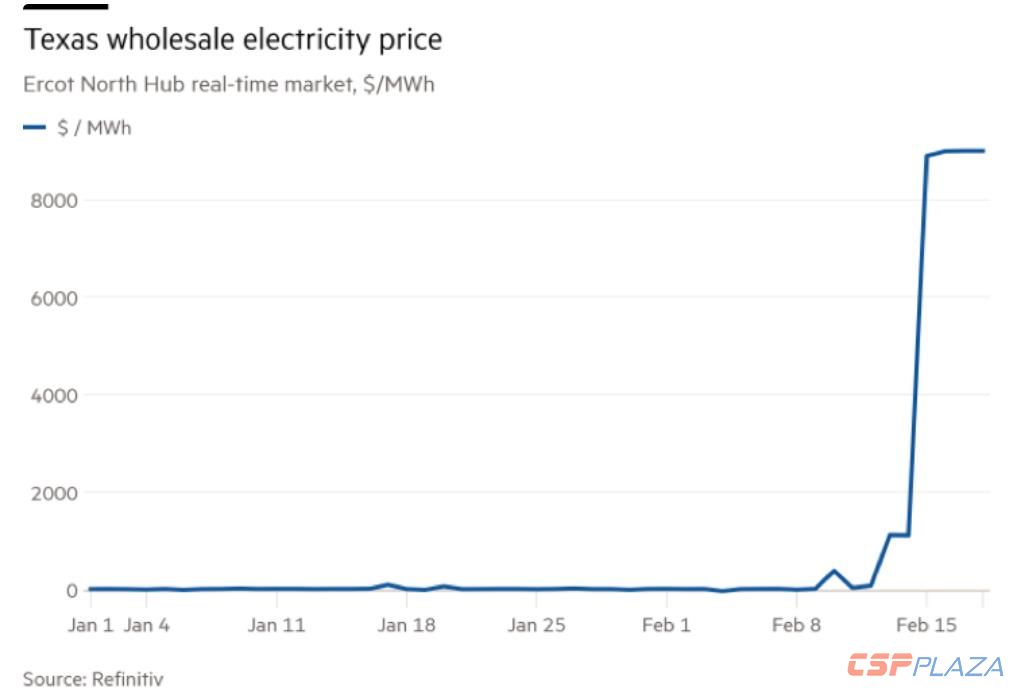
Task: Click the Ercot North Hub subtitle text
Action: click(229, 84)
